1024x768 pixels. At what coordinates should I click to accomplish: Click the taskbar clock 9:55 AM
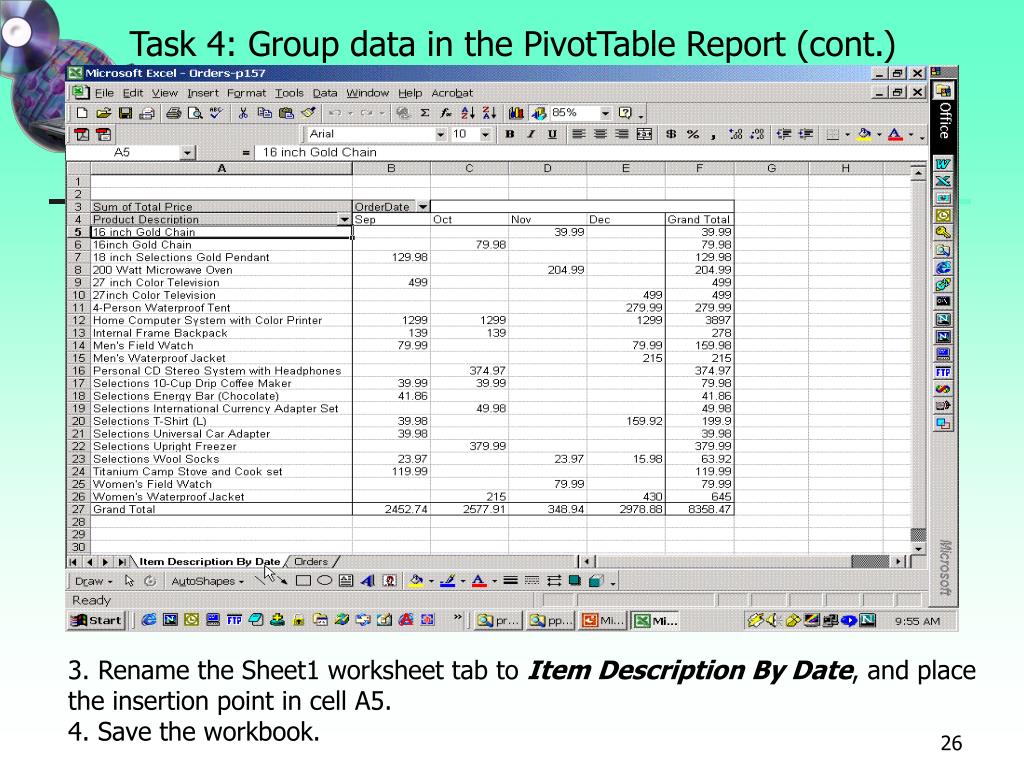[x=917, y=621]
